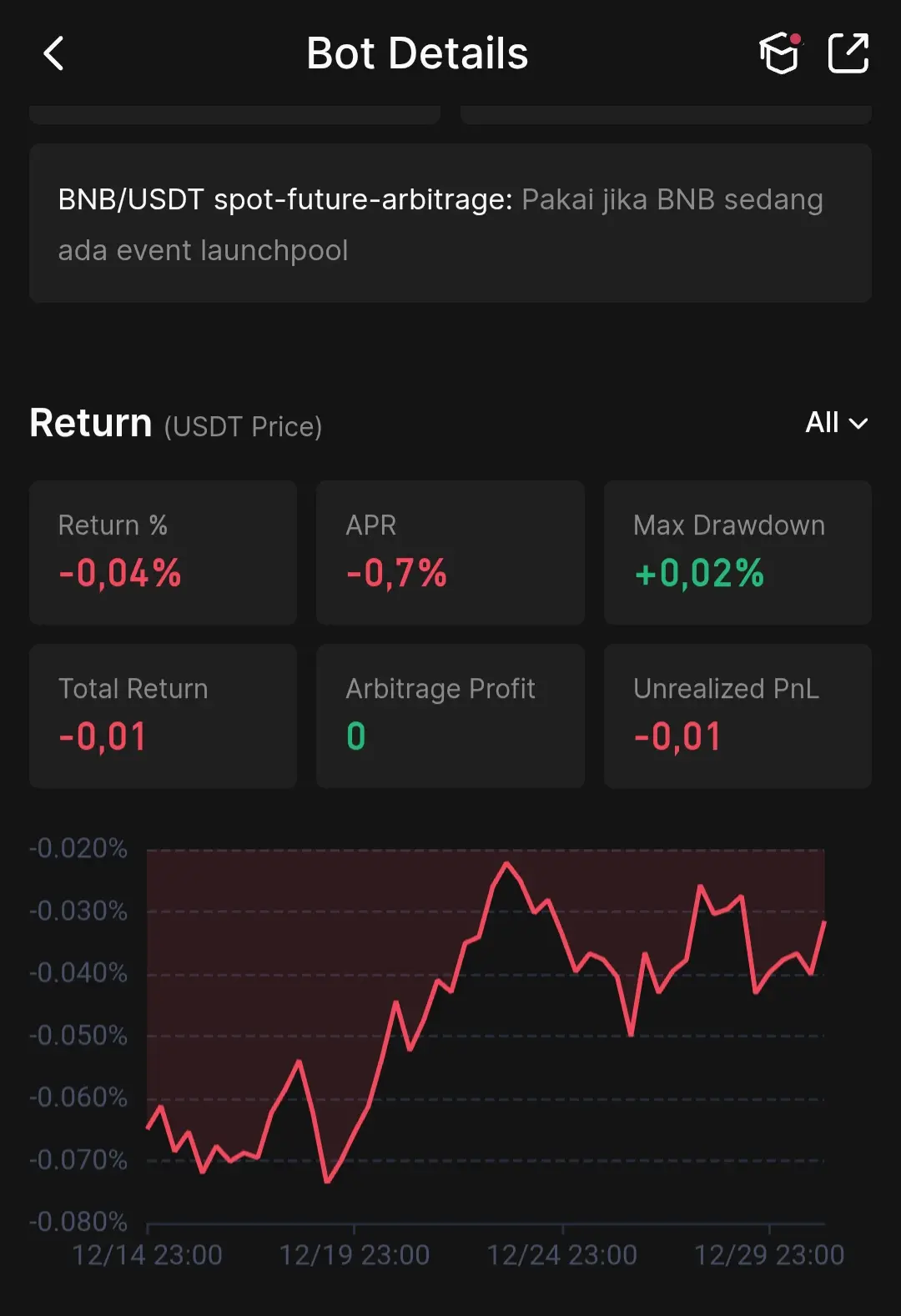Tap the lowest dip on the return chart
The width and height of the screenshot is (901, 1316).
327,1181
